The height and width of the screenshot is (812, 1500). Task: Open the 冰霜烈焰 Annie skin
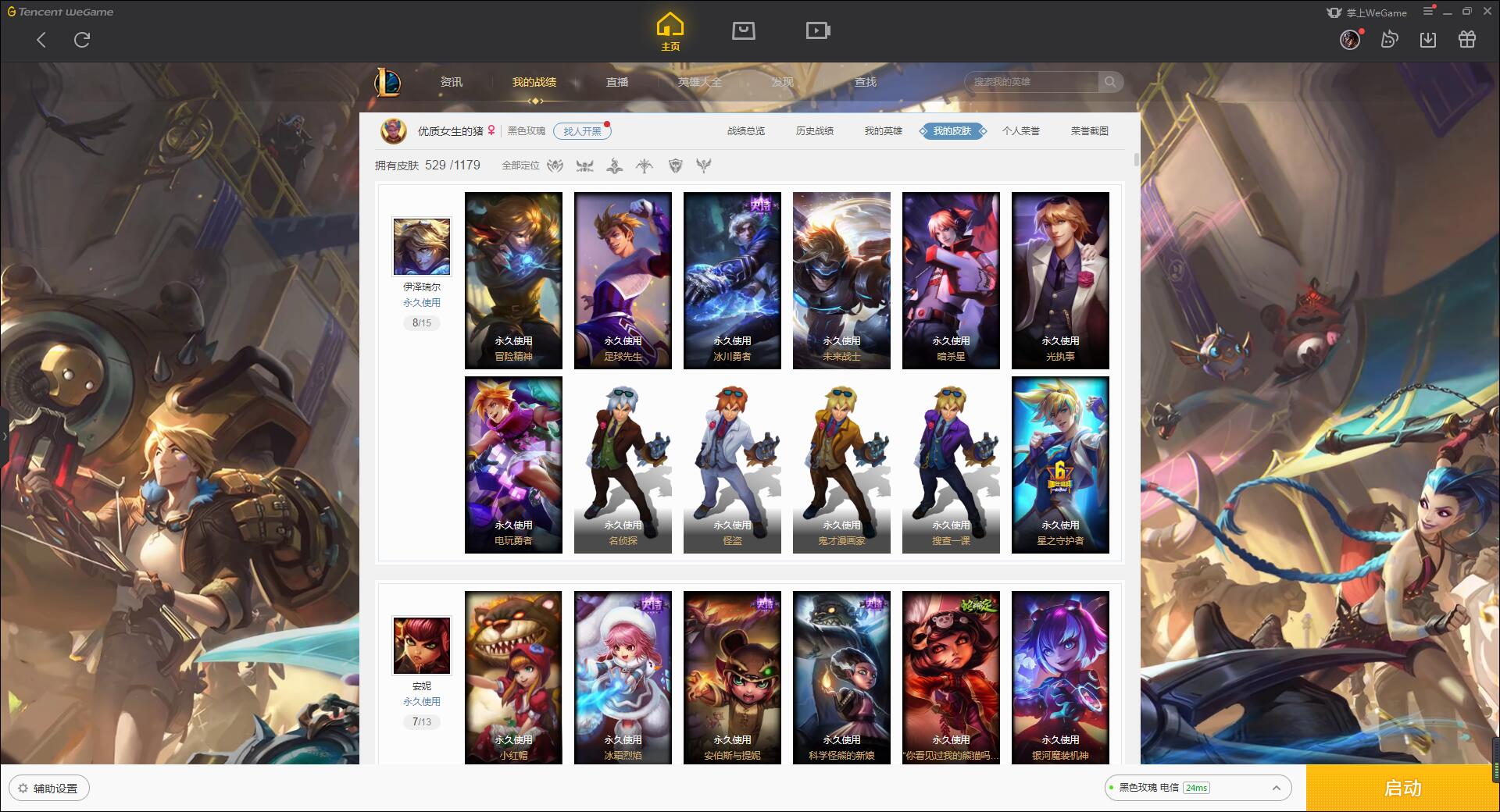(623, 677)
